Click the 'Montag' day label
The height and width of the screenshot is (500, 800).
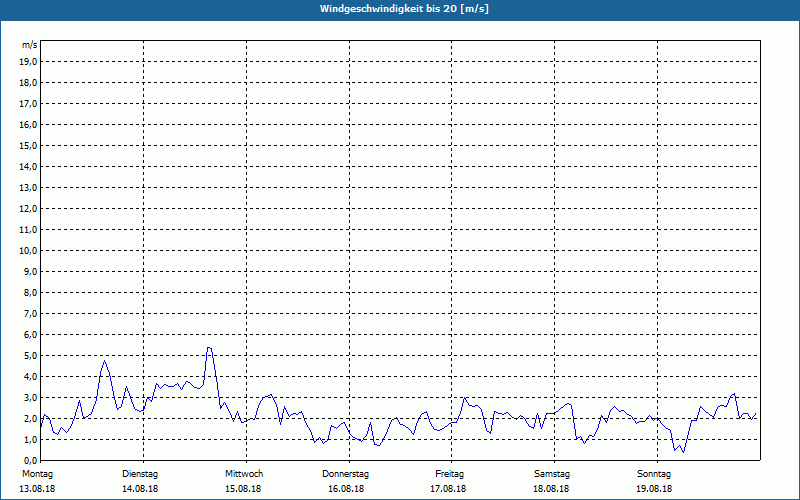tap(37, 474)
